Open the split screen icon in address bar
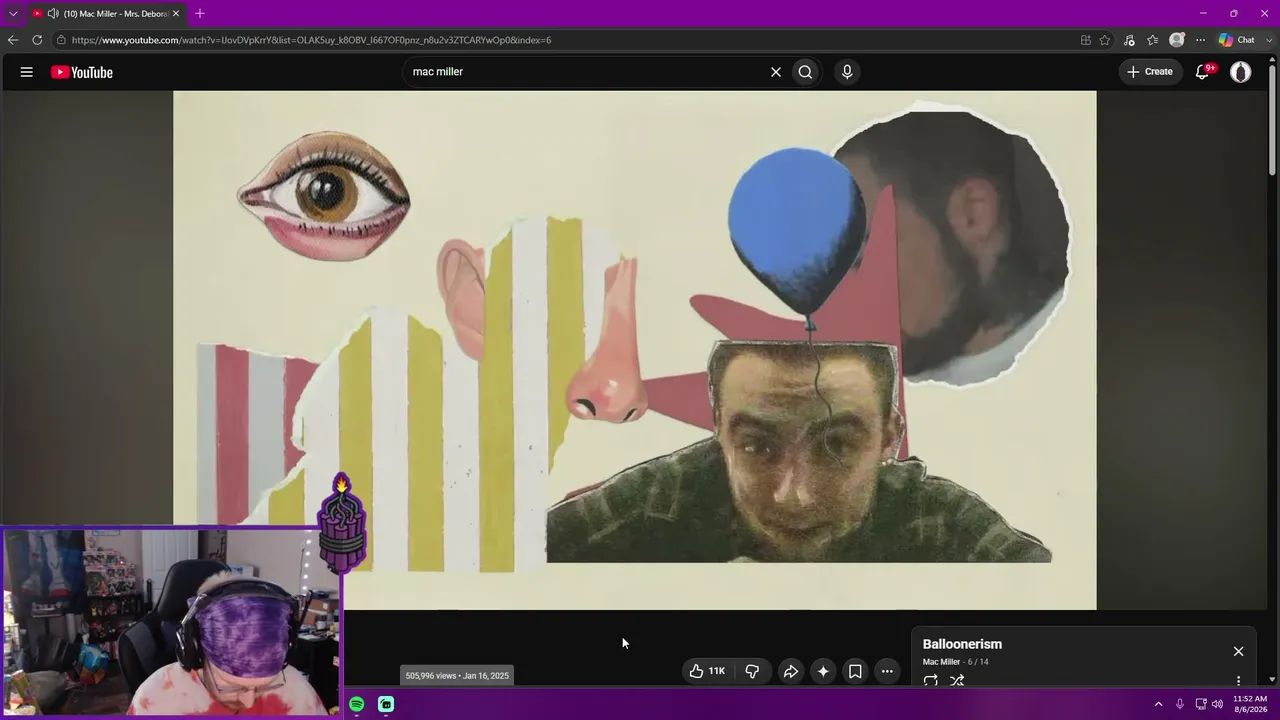Image resolution: width=1280 pixels, height=720 pixels. tap(1086, 40)
